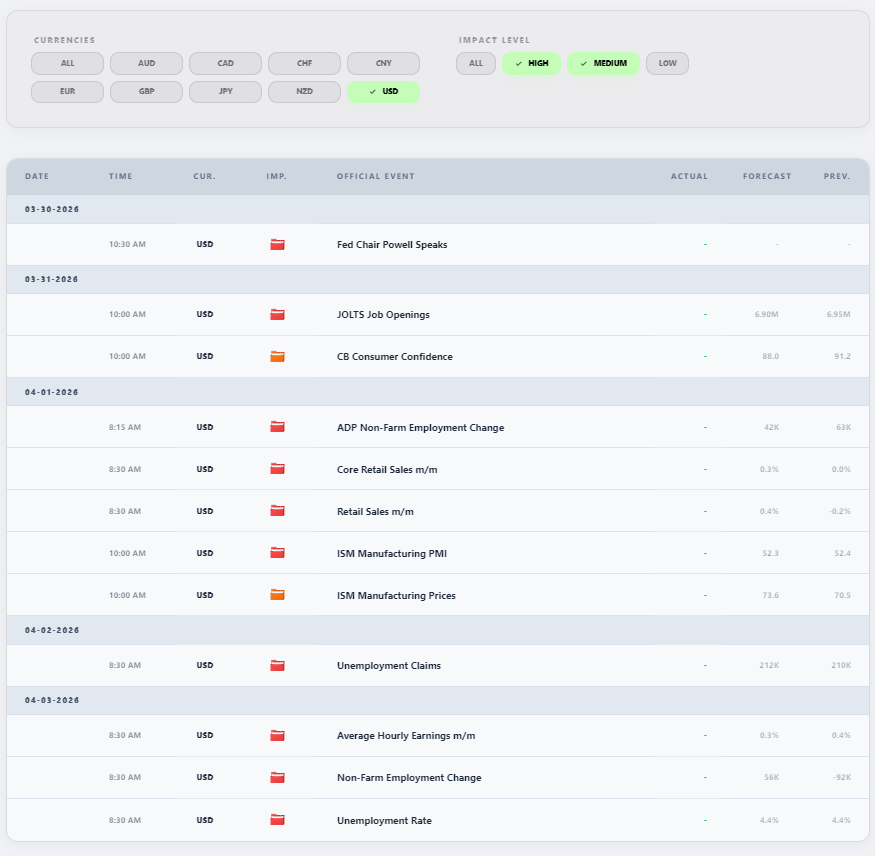
Task: Click the impact folder for Unemployment Claims
Action: pyautogui.click(x=277, y=665)
